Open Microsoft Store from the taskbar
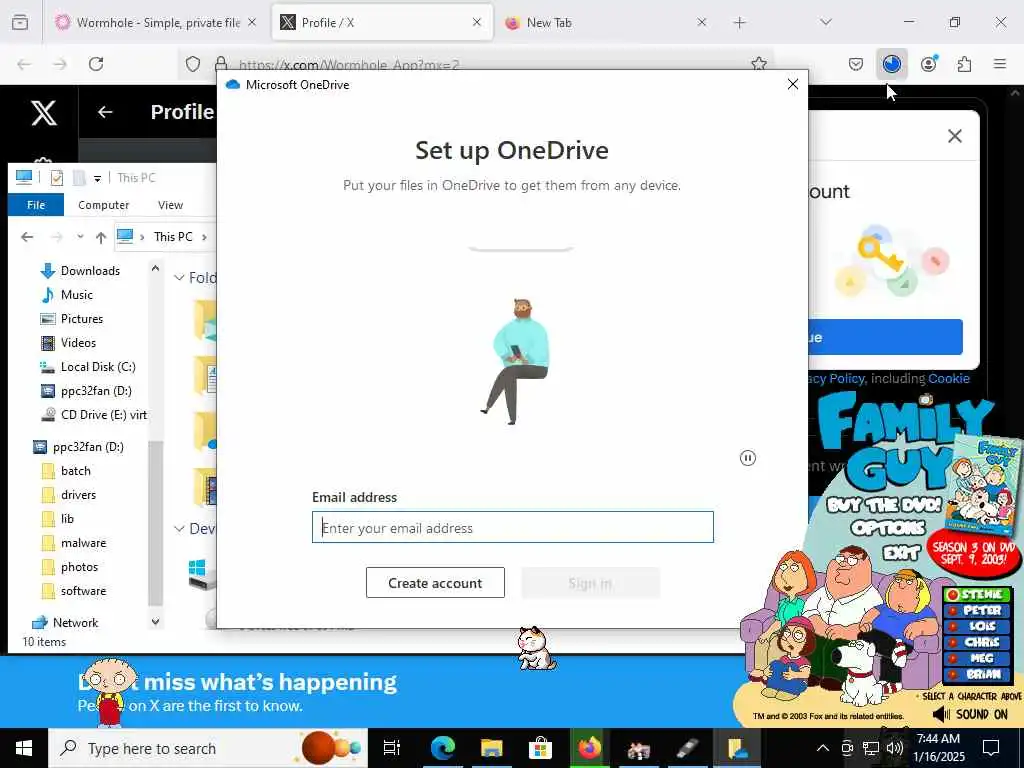 540,748
